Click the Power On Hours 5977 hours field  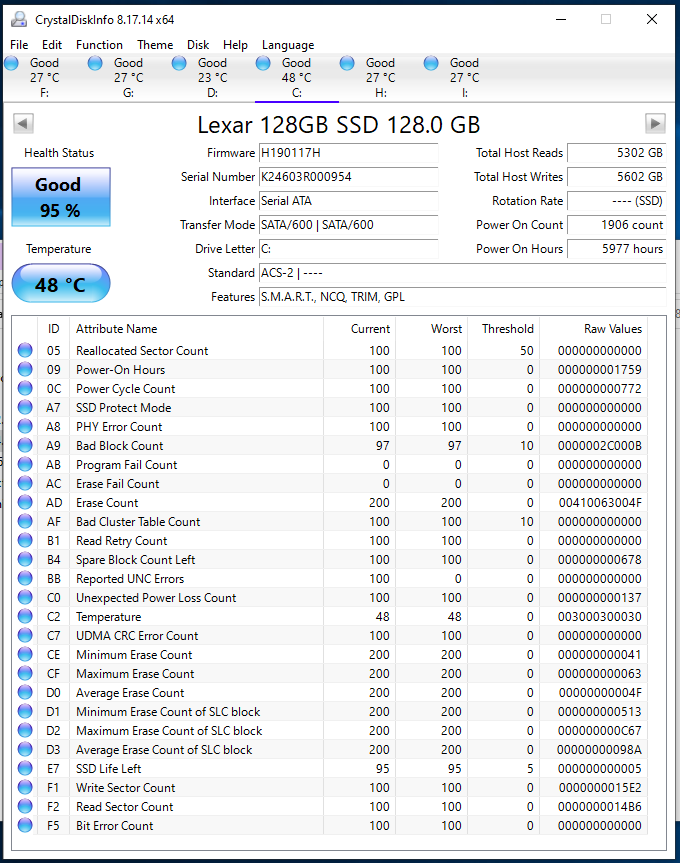coord(617,249)
